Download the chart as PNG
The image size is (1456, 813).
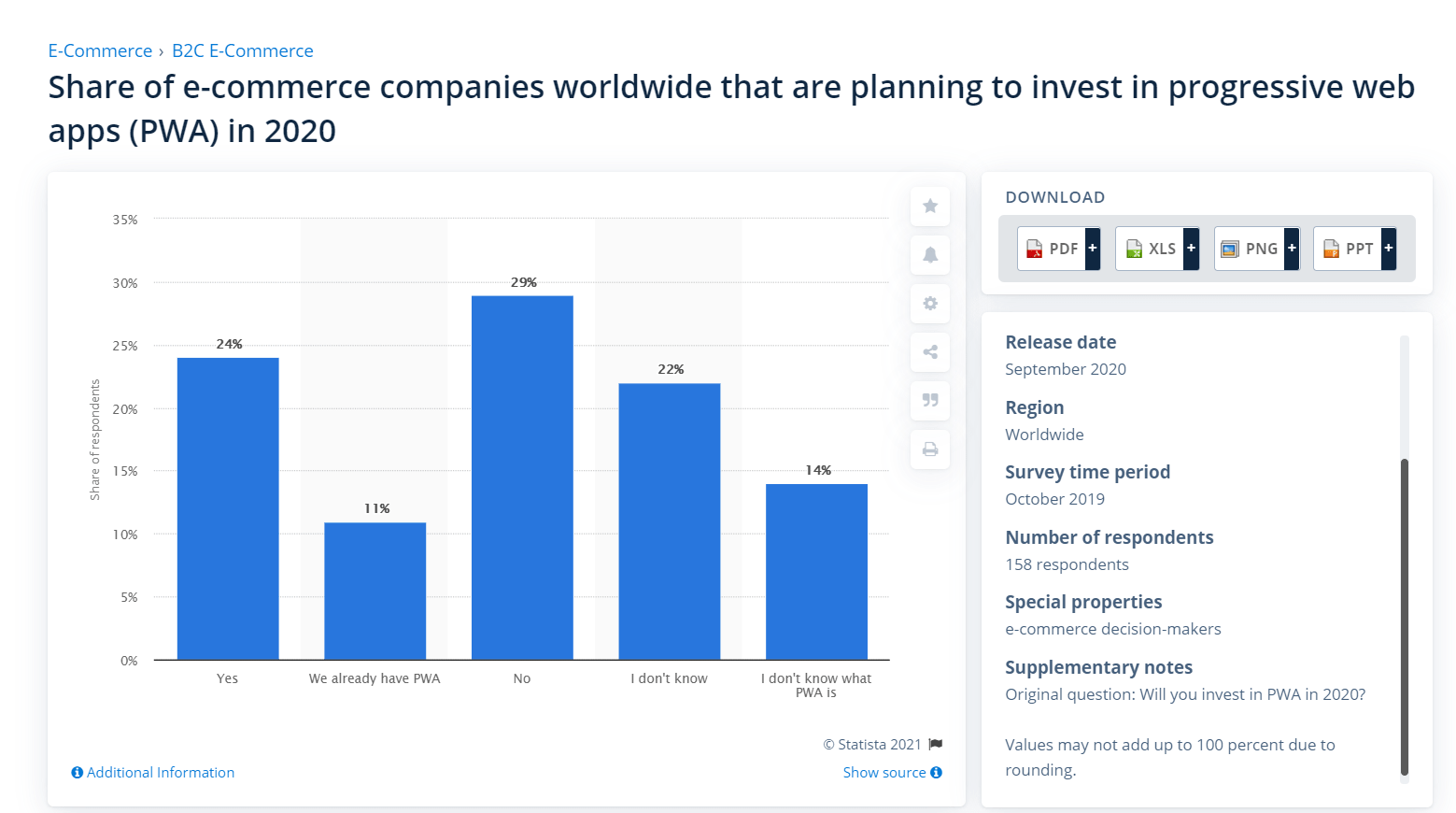tap(1250, 249)
